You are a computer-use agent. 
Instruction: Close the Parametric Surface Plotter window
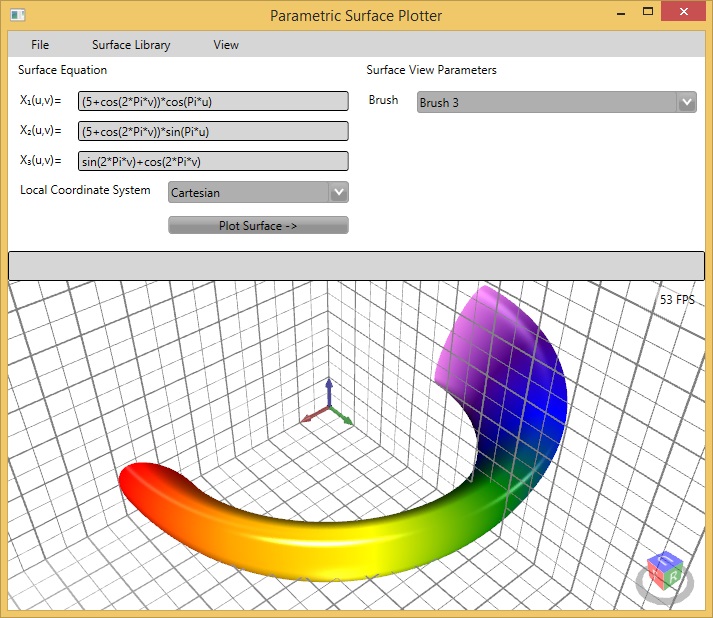683,12
